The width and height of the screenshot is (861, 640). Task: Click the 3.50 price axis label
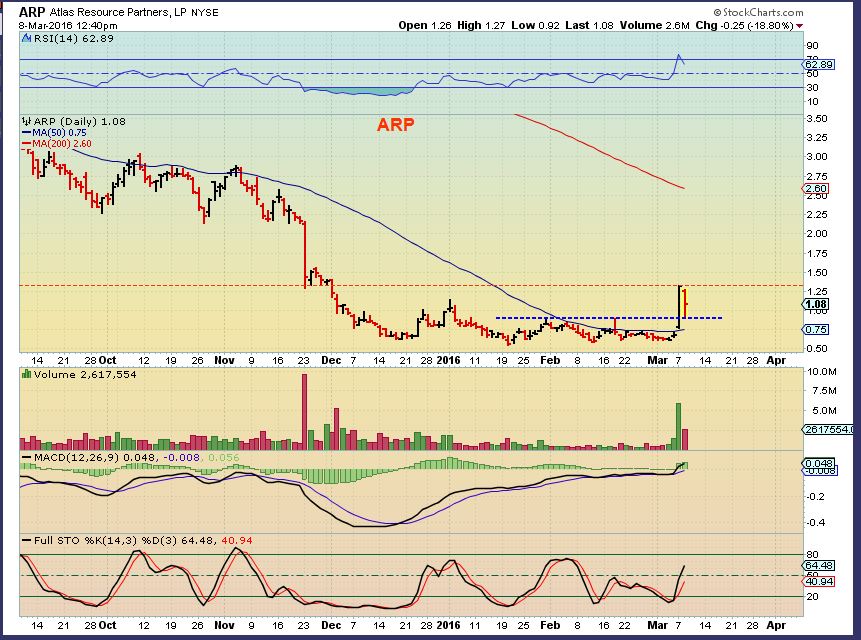pos(817,119)
